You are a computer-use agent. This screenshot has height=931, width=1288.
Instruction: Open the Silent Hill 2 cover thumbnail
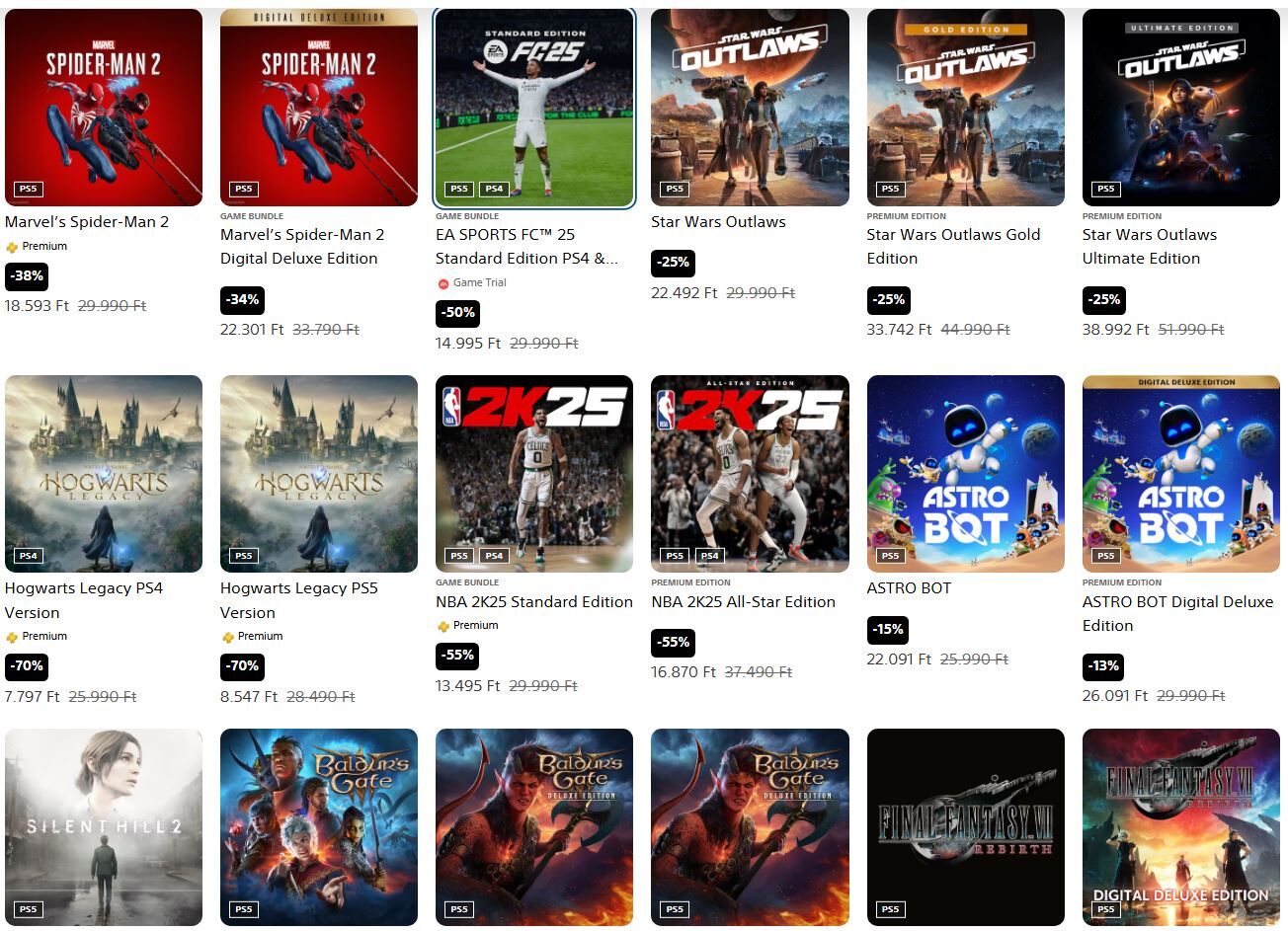[104, 827]
